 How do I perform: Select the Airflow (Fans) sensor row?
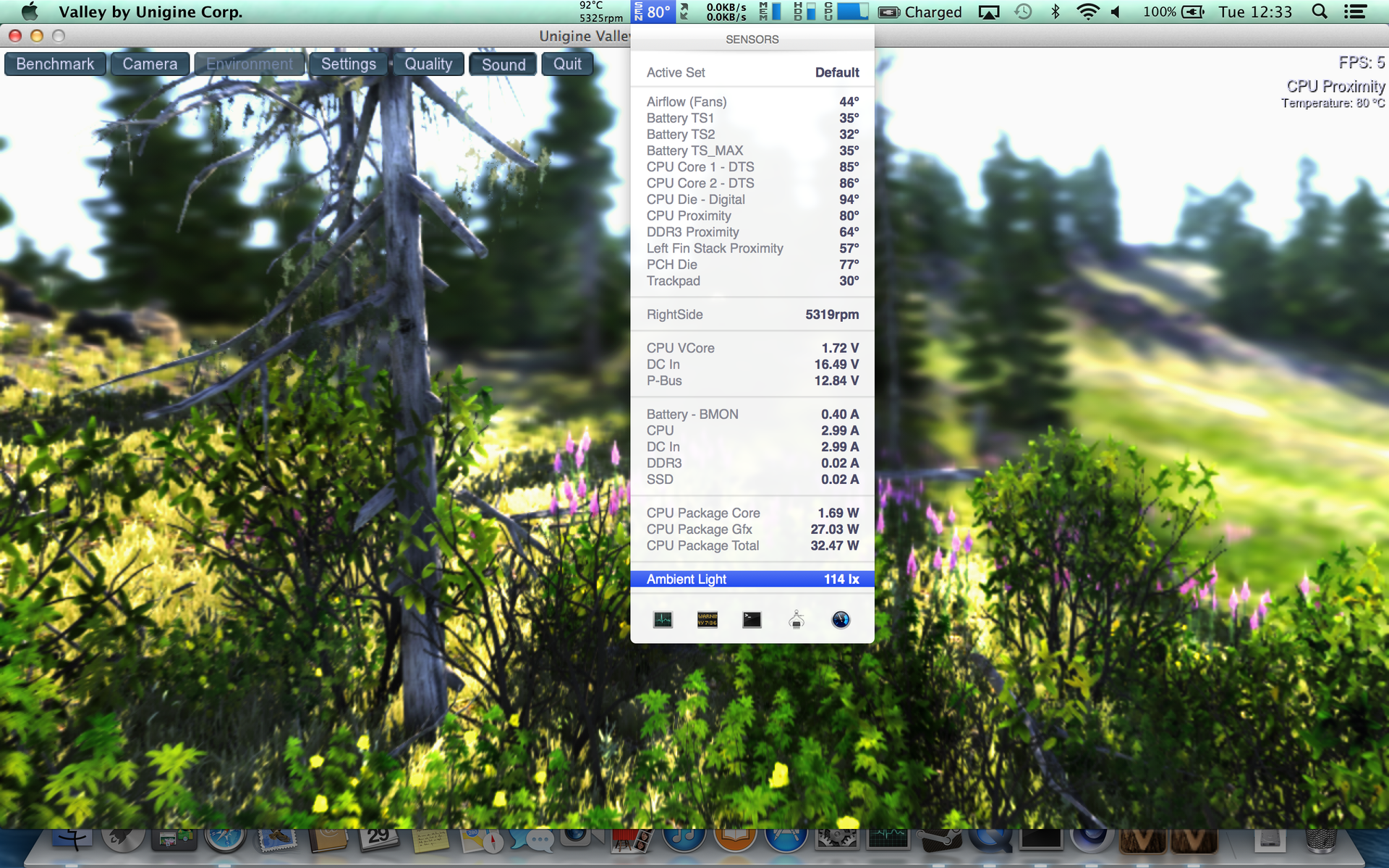point(752,102)
